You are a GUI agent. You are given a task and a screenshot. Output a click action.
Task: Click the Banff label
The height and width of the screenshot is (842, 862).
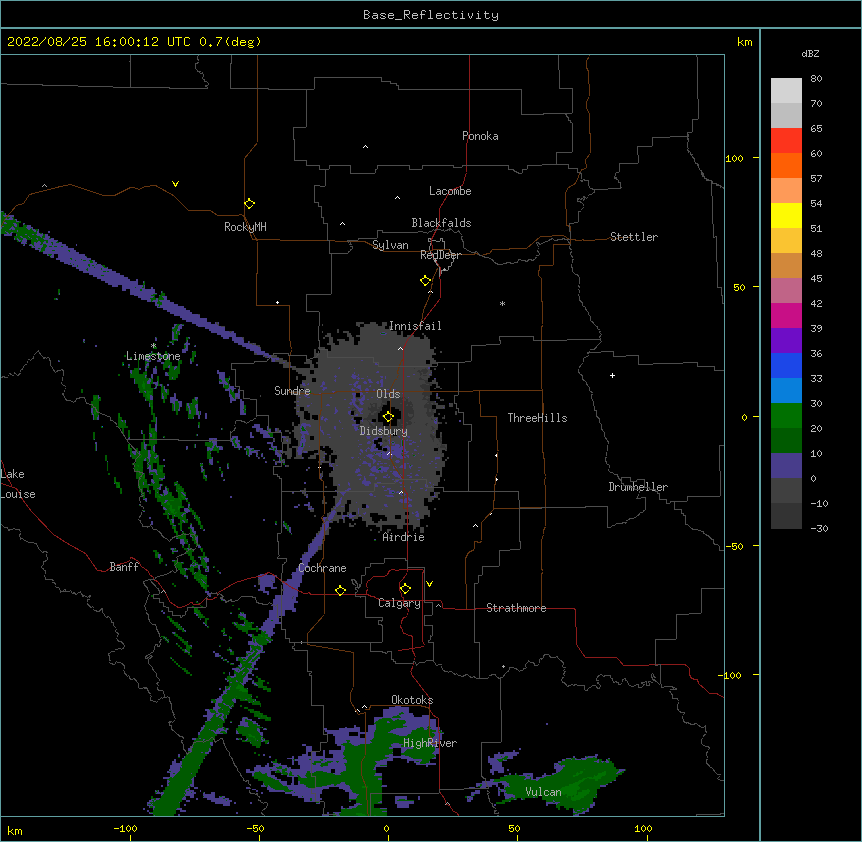pos(124,567)
